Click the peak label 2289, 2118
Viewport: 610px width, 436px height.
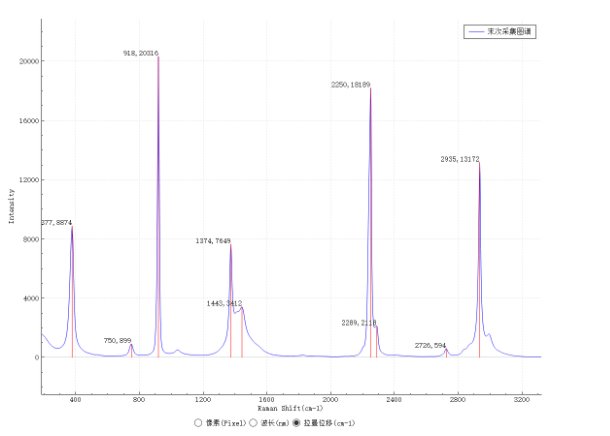point(359,323)
